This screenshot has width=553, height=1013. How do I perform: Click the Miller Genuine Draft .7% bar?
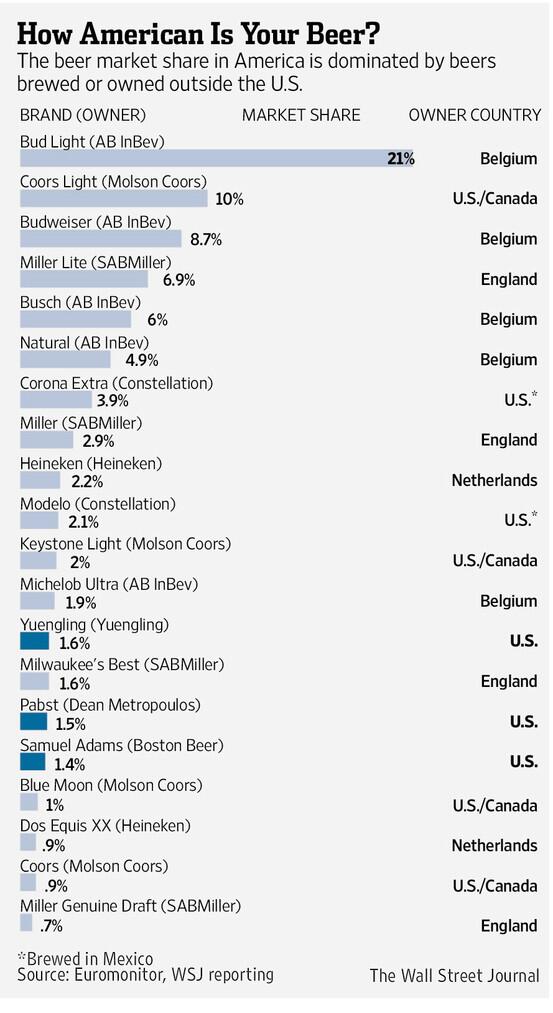tap(26, 923)
